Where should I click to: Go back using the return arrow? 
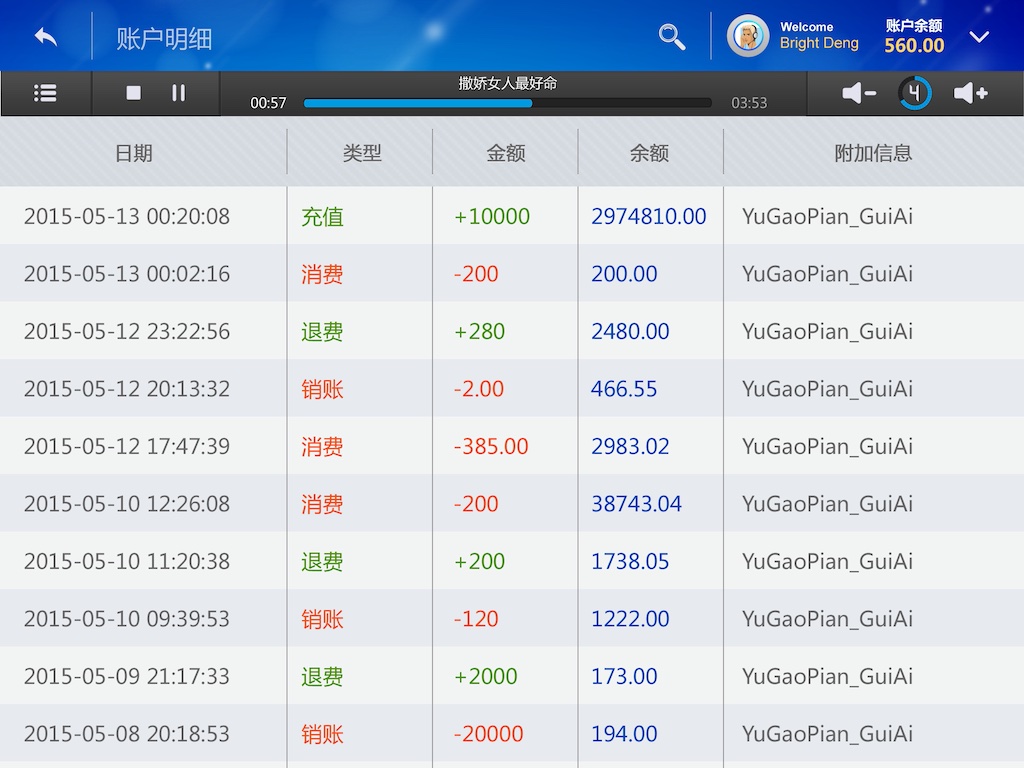coord(46,37)
